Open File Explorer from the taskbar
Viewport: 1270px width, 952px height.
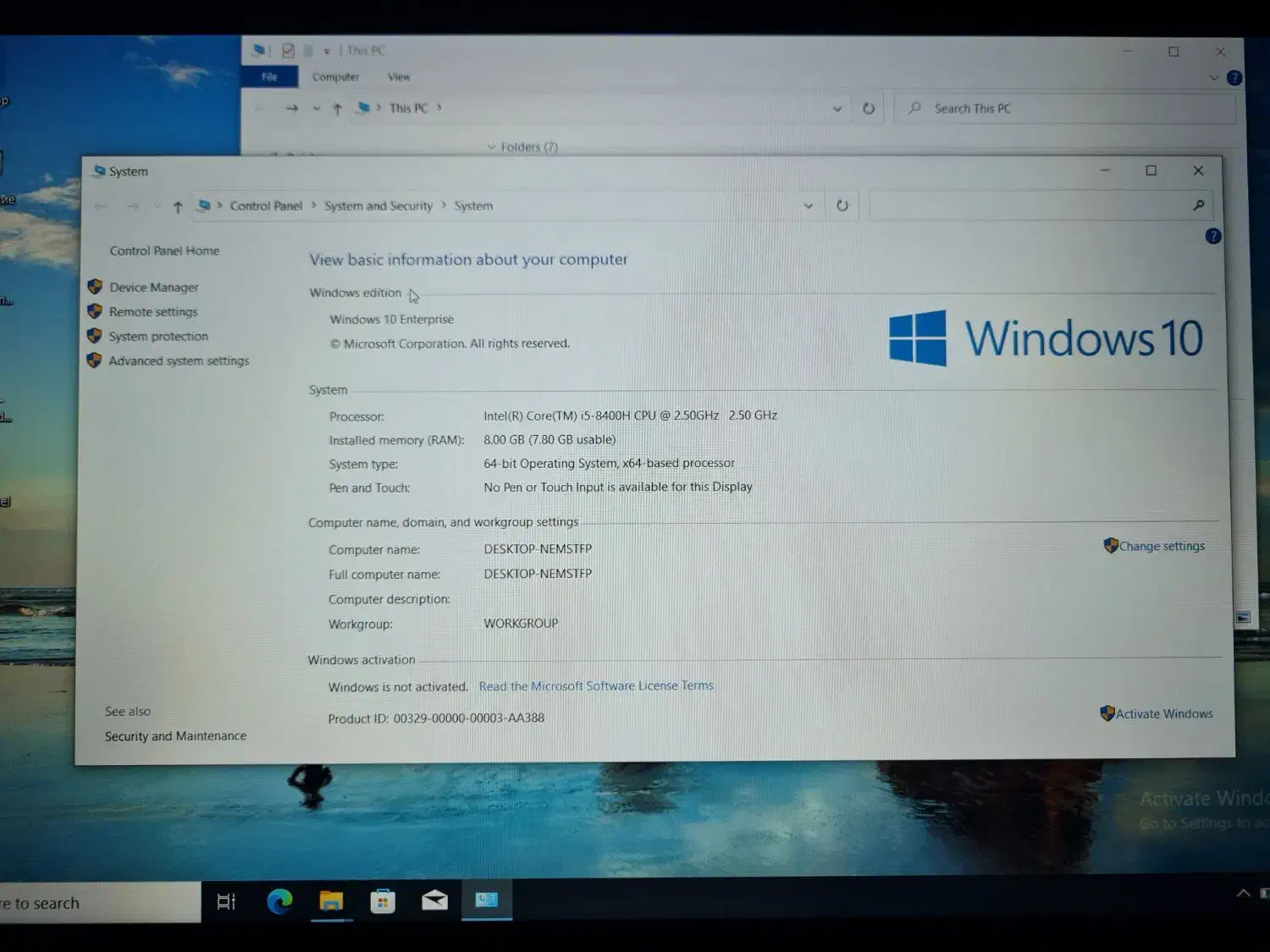(331, 901)
